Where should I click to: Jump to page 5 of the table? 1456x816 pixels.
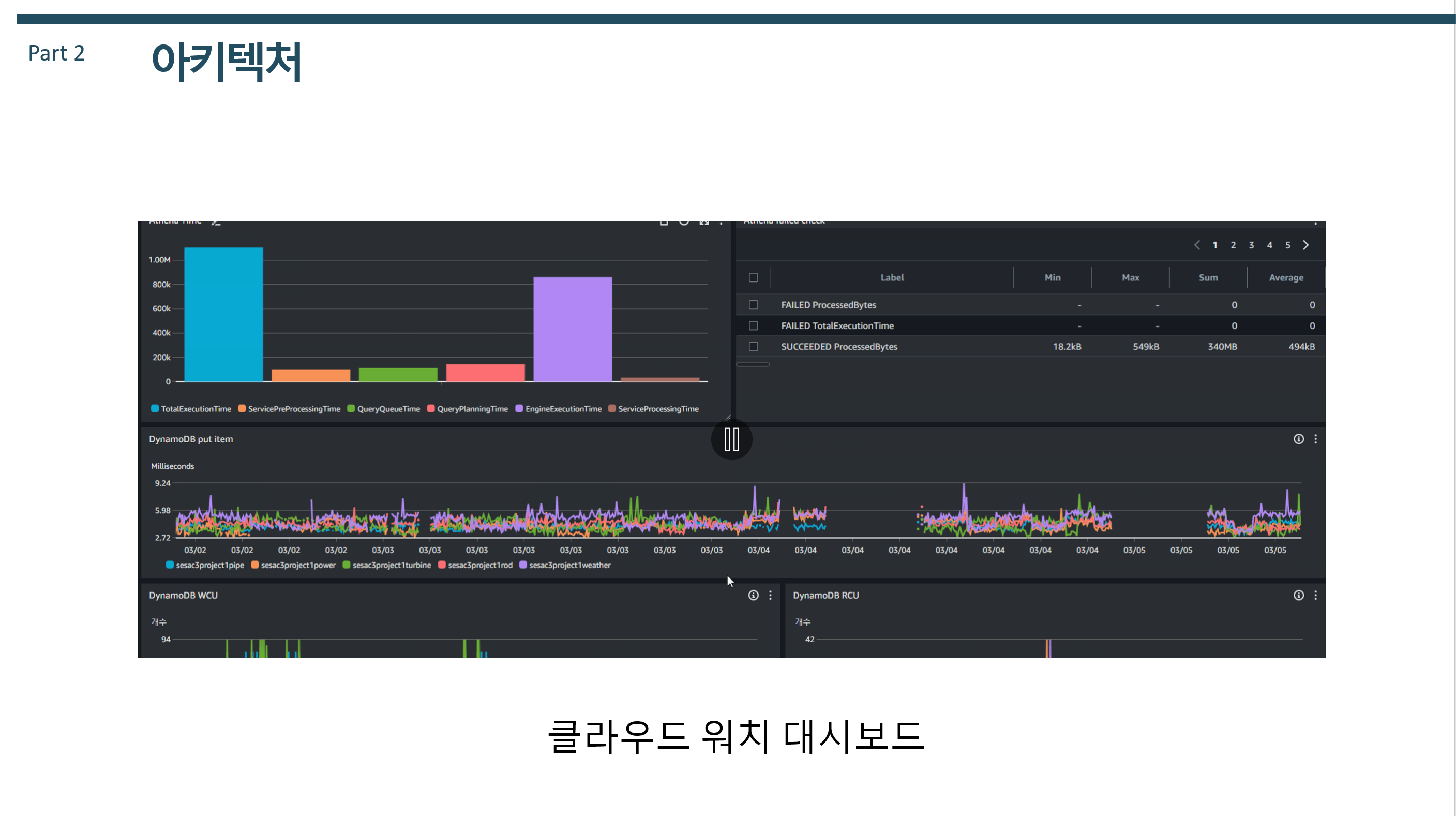1287,245
